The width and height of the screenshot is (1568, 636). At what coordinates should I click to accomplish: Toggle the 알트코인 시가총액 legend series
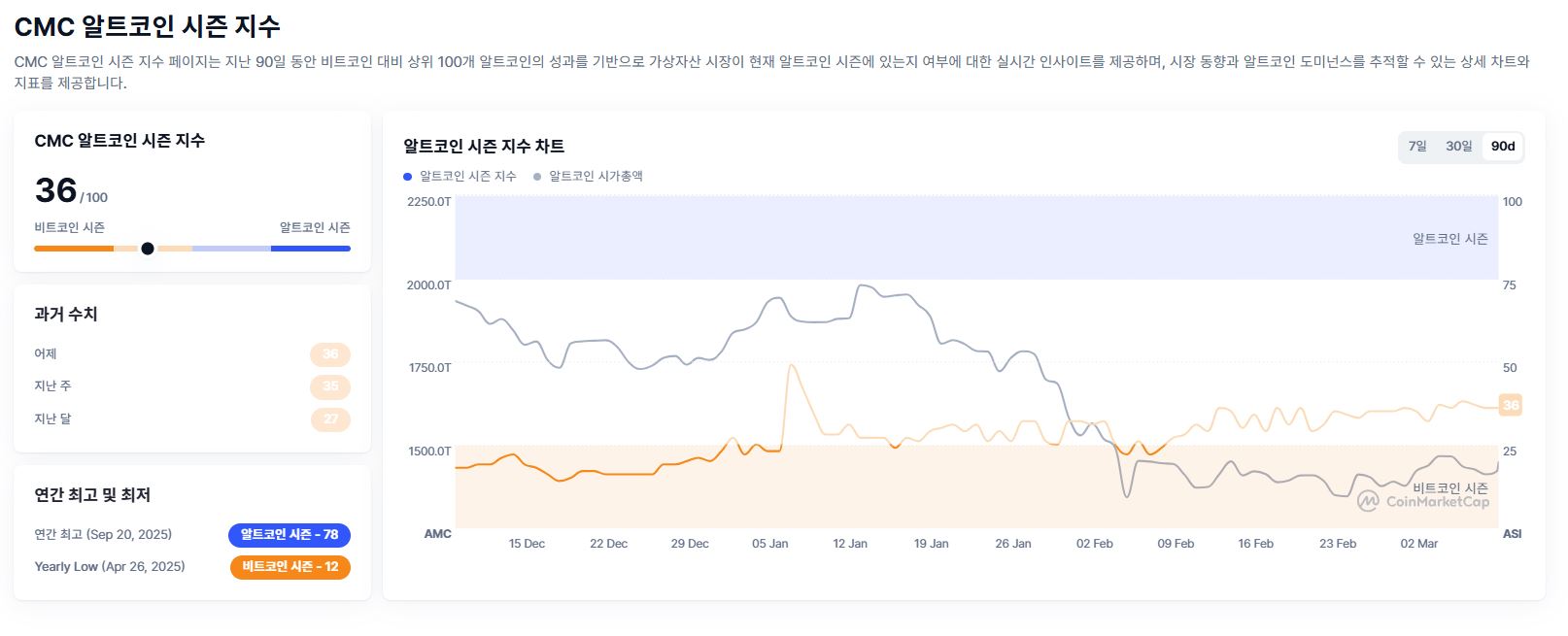tap(597, 176)
